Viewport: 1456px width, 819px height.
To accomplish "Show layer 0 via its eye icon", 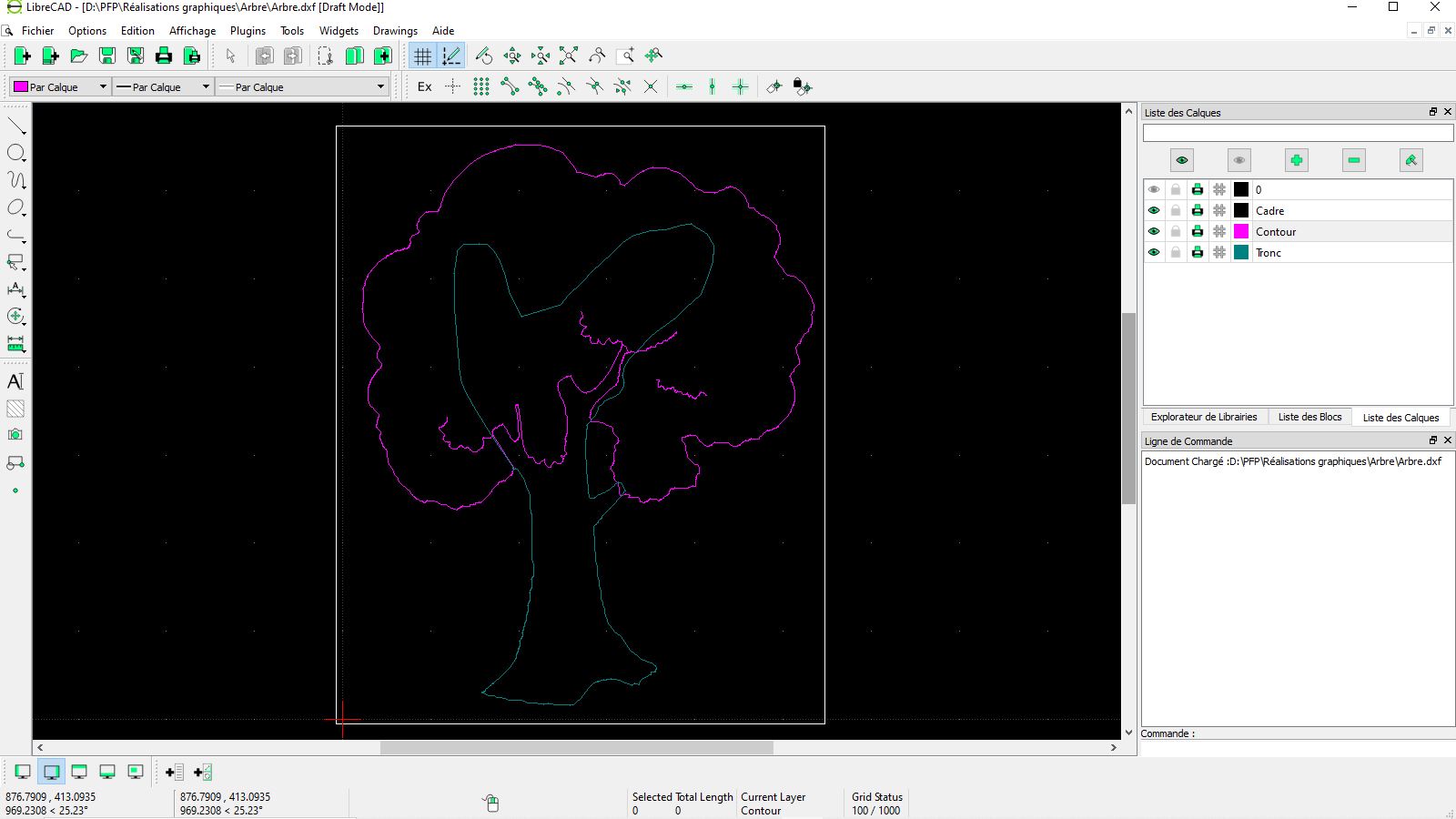I will (x=1154, y=190).
